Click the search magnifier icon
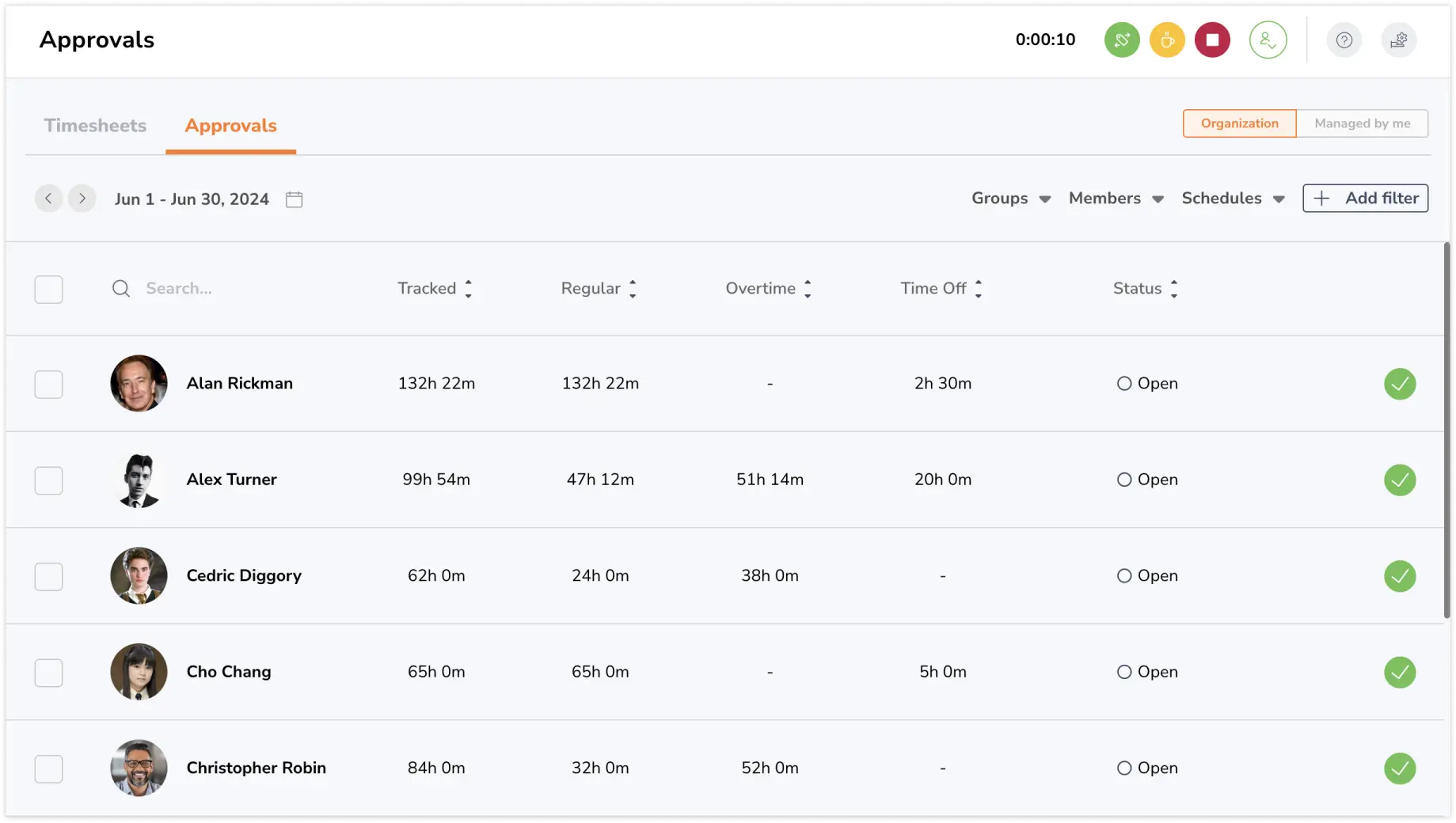 point(120,288)
